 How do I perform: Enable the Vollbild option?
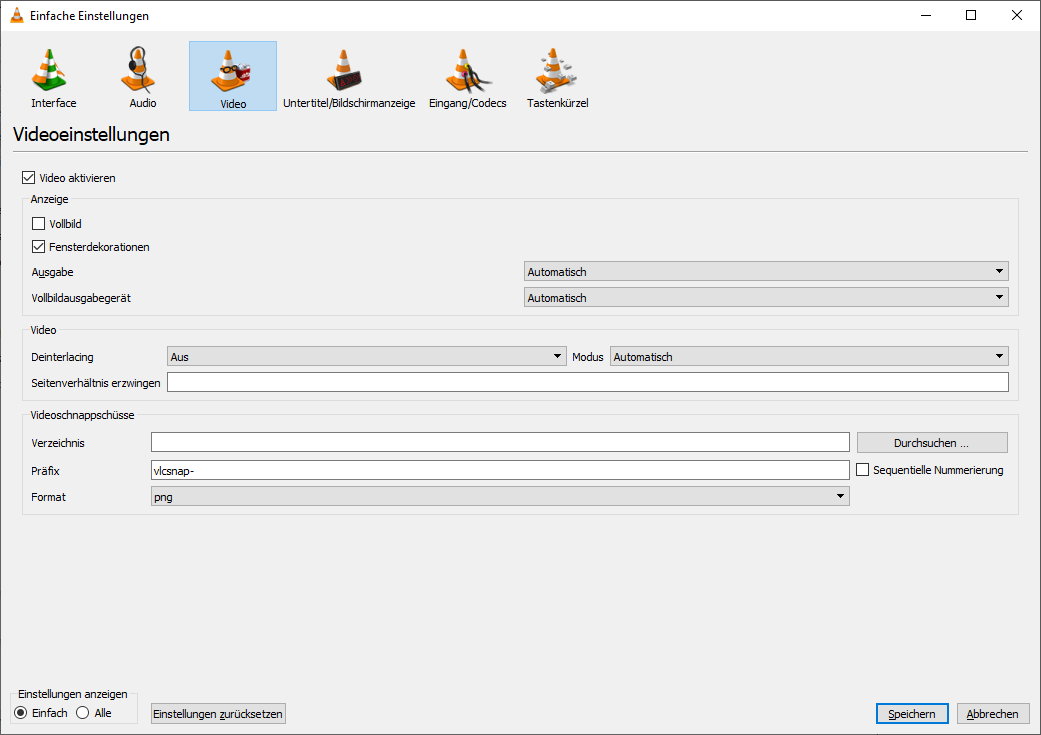point(40,223)
